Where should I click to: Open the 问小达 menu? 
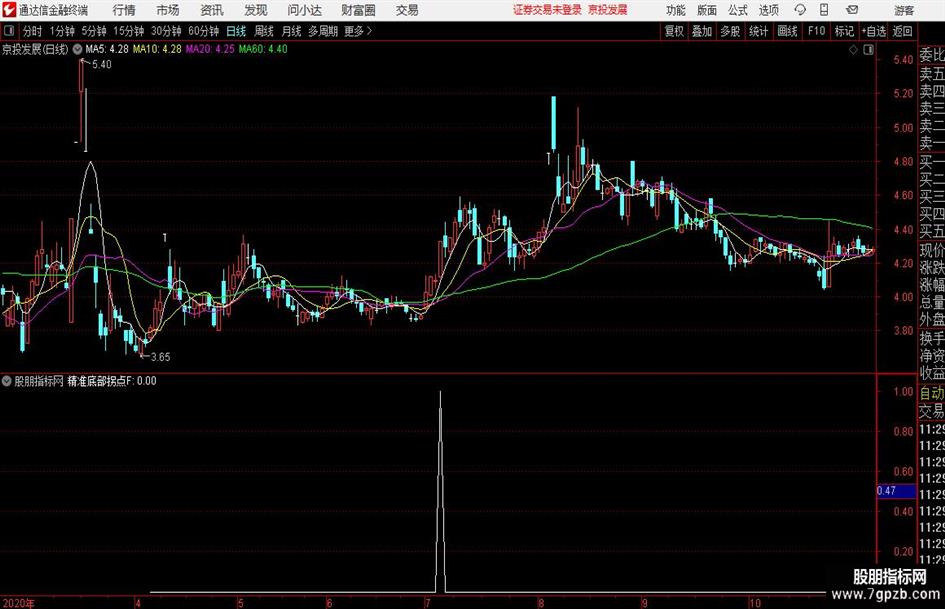(x=304, y=10)
